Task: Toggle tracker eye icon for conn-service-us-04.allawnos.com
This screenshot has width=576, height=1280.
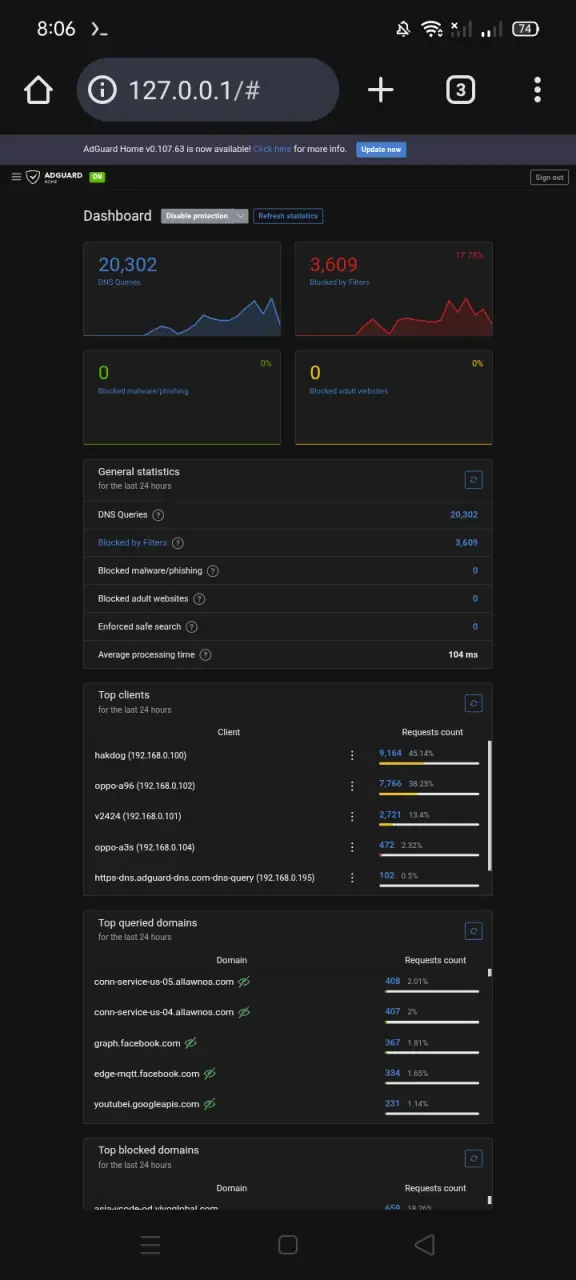Action: [x=243, y=1013]
